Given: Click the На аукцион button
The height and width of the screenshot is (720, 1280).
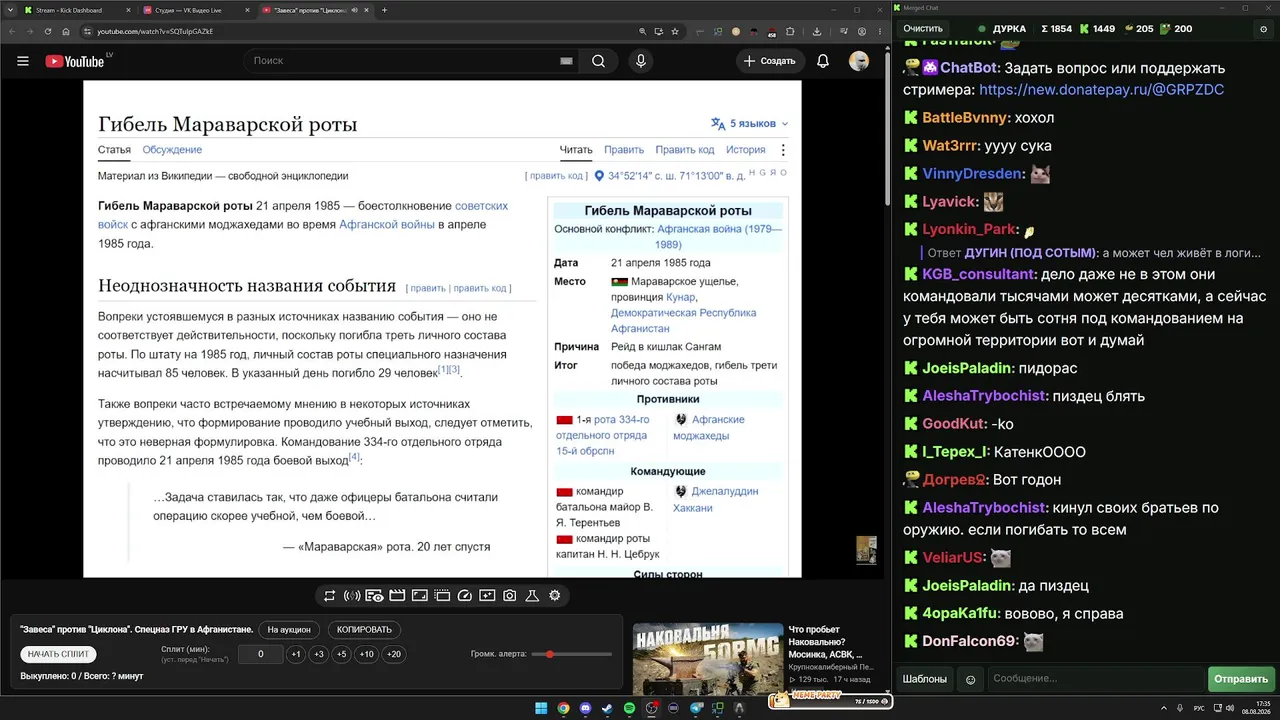Looking at the screenshot, I should (x=290, y=630).
